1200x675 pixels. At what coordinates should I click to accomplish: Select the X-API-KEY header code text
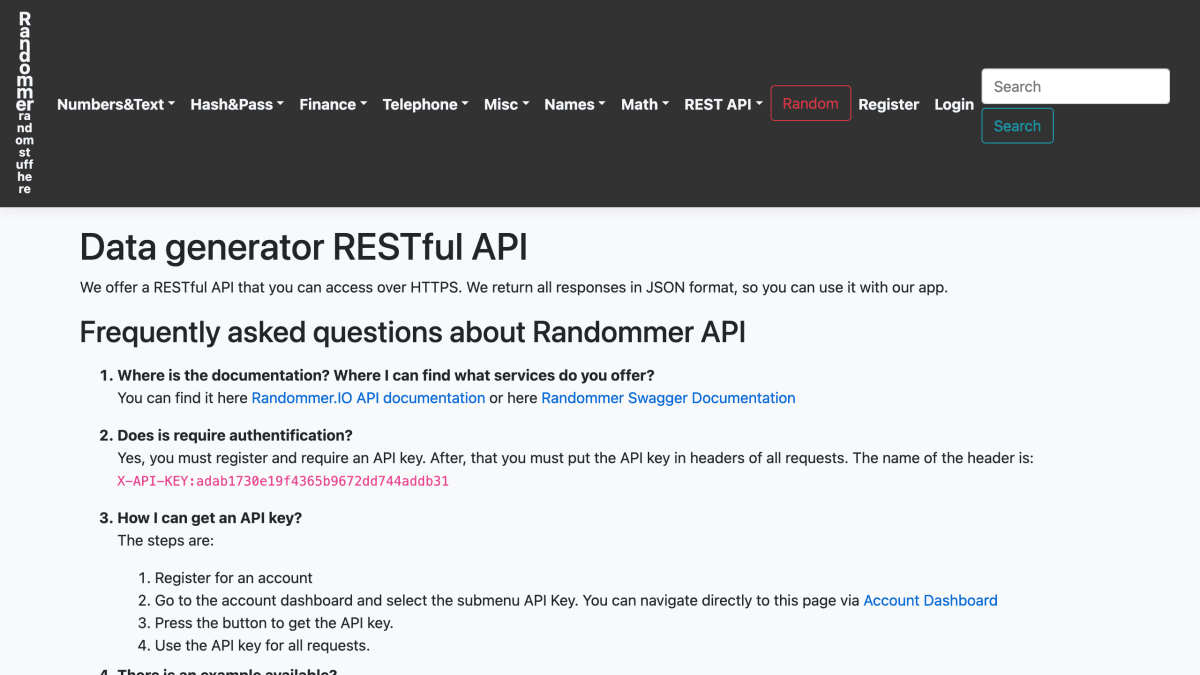[283, 481]
